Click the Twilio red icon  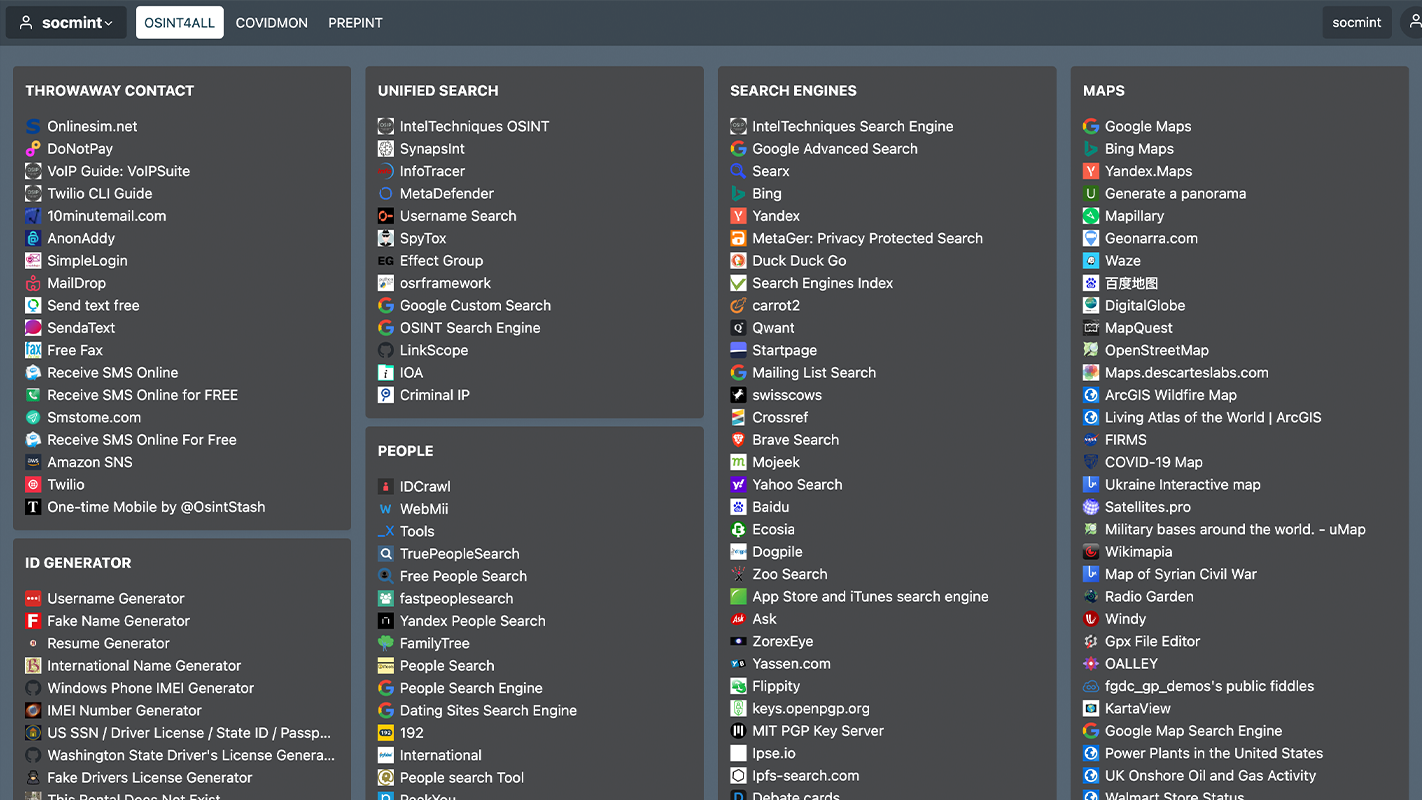33,484
